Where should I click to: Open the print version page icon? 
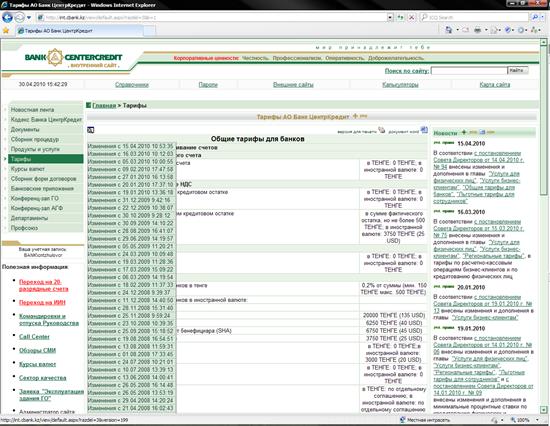[x=382, y=130]
